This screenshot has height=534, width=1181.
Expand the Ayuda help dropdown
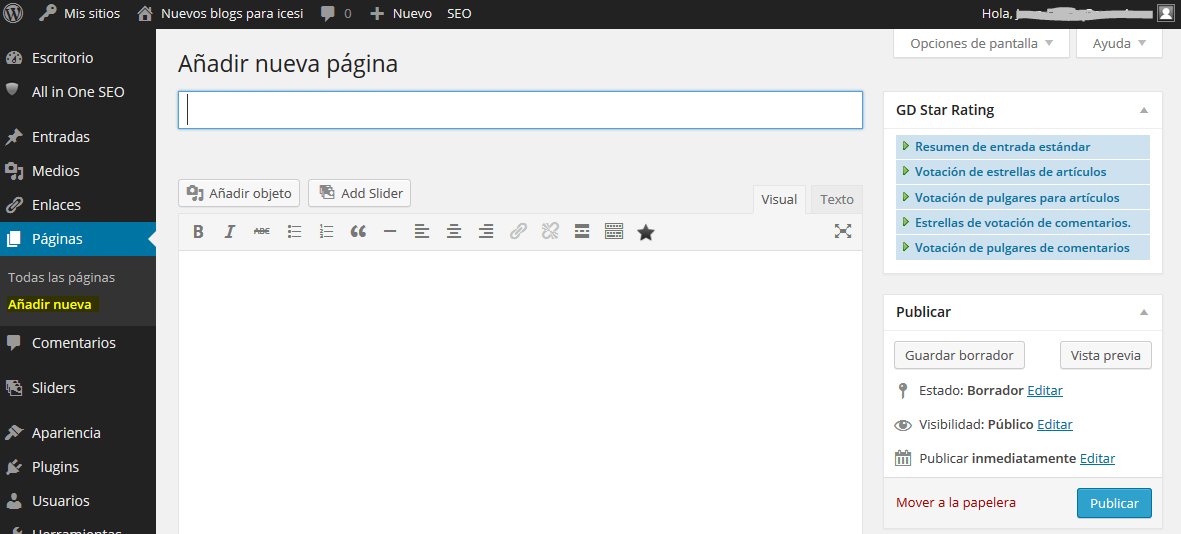pyautogui.click(x=1119, y=44)
